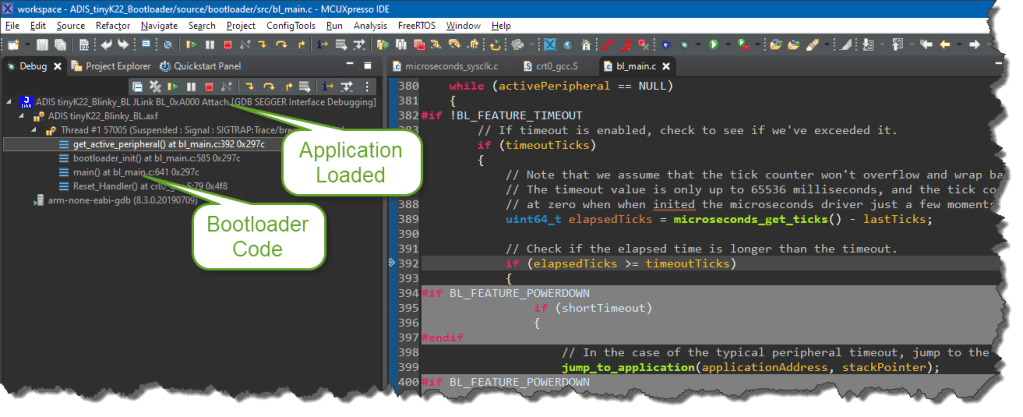1023x417 pixels.
Task: Select the arm-none-eabi-gdb process entry
Action: point(115,200)
